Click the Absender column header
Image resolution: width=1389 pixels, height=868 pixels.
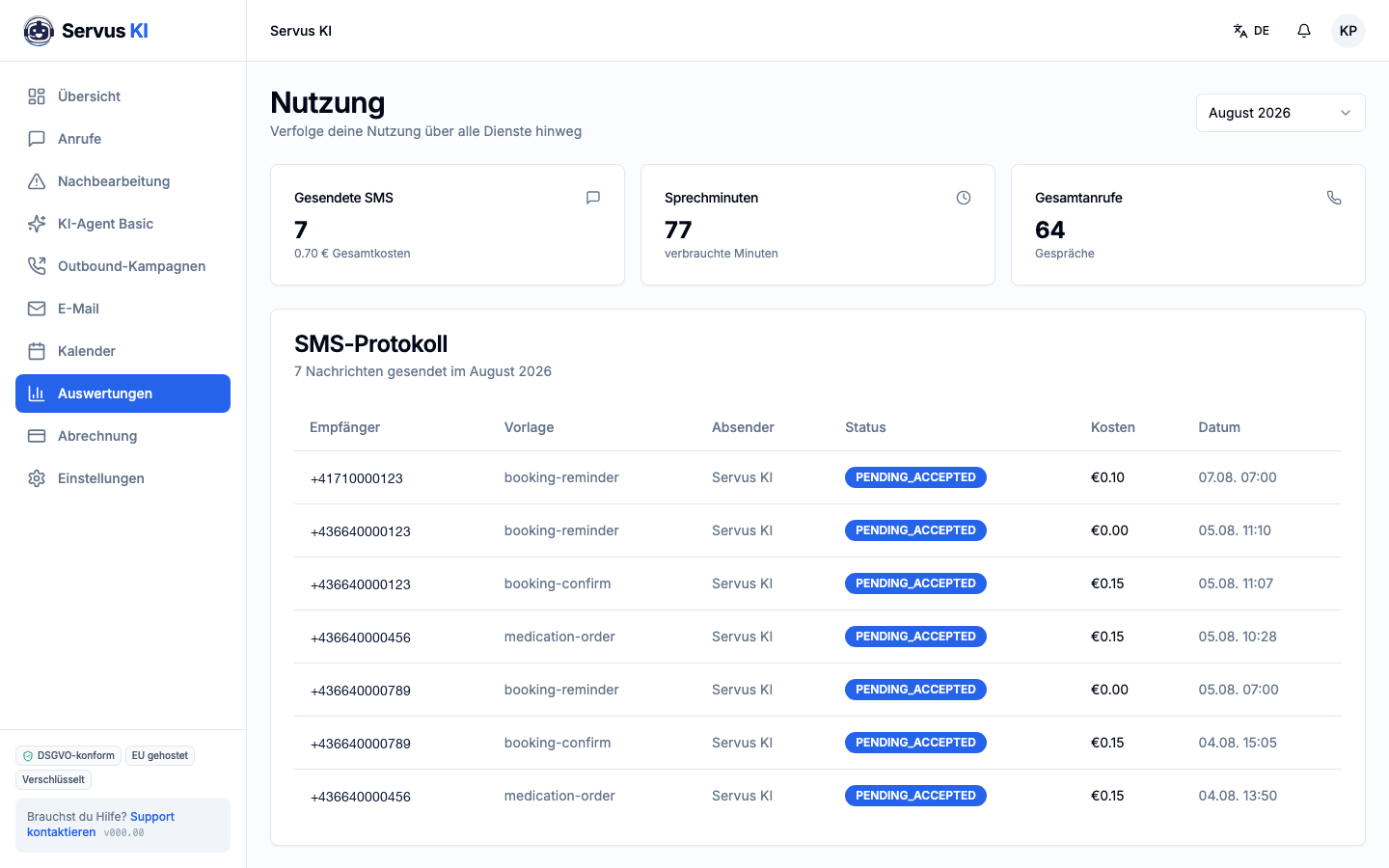point(743,427)
